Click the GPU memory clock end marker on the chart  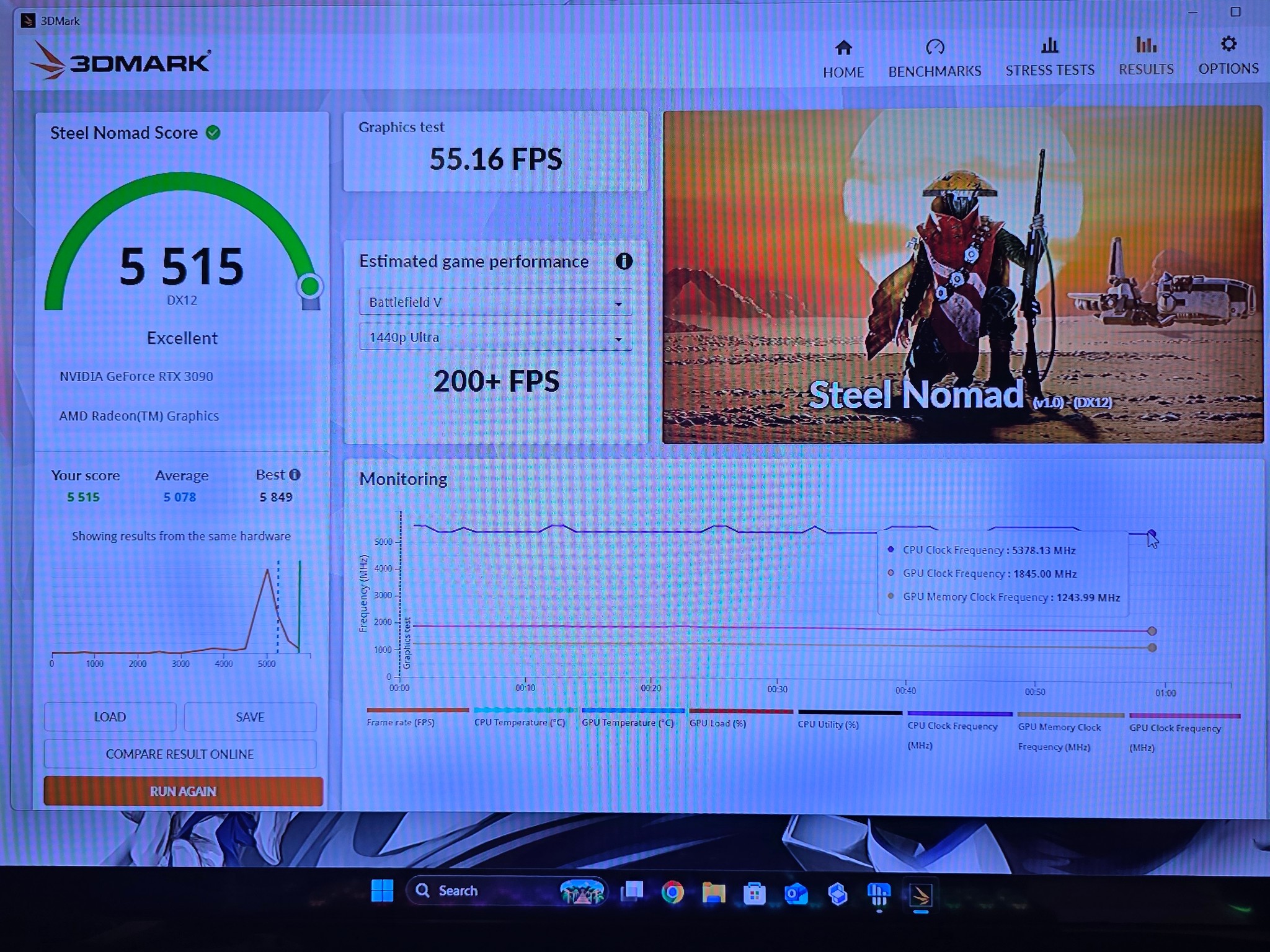1152,648
